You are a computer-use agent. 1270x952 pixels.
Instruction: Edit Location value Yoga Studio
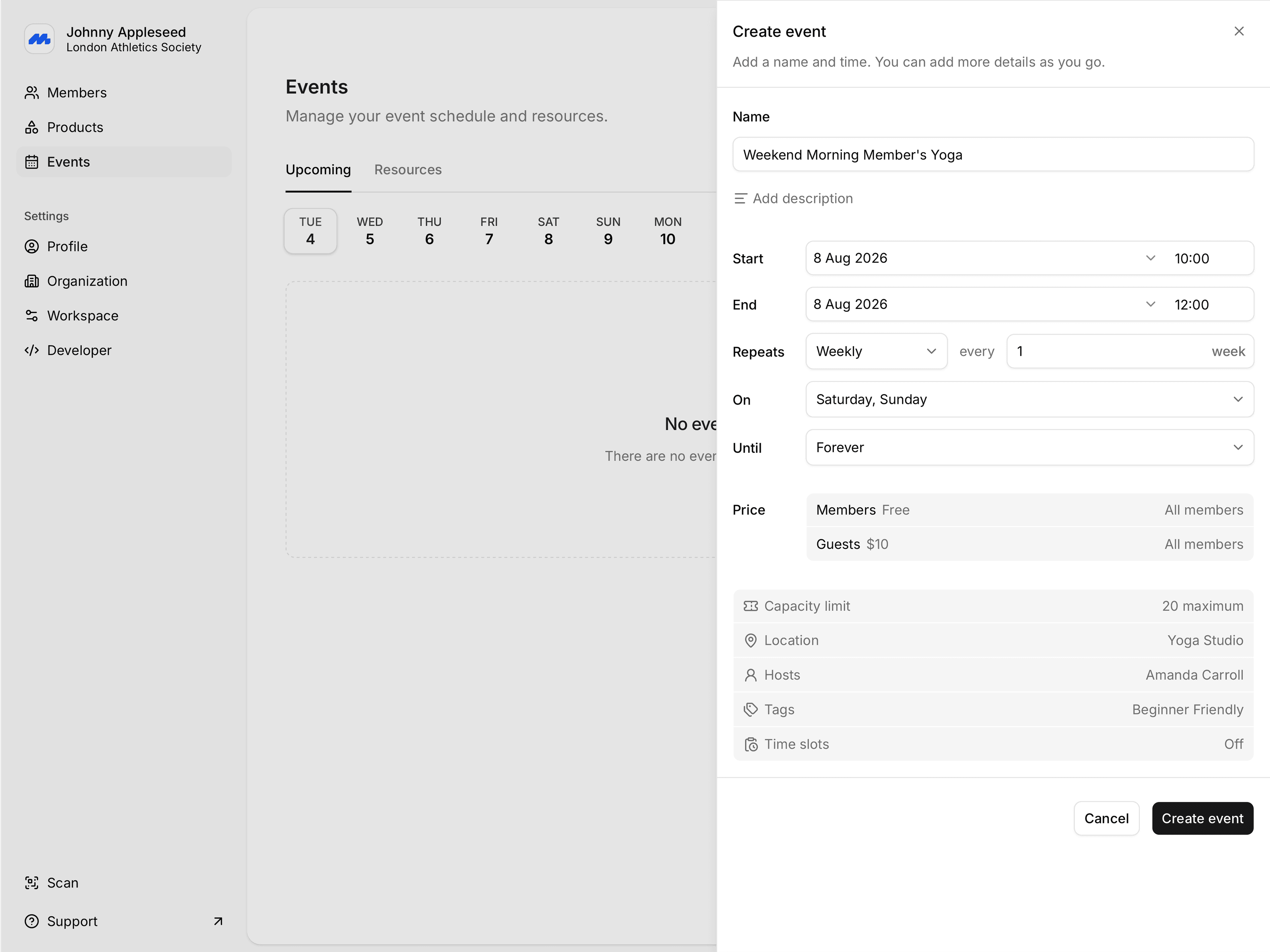coord(993,640)
